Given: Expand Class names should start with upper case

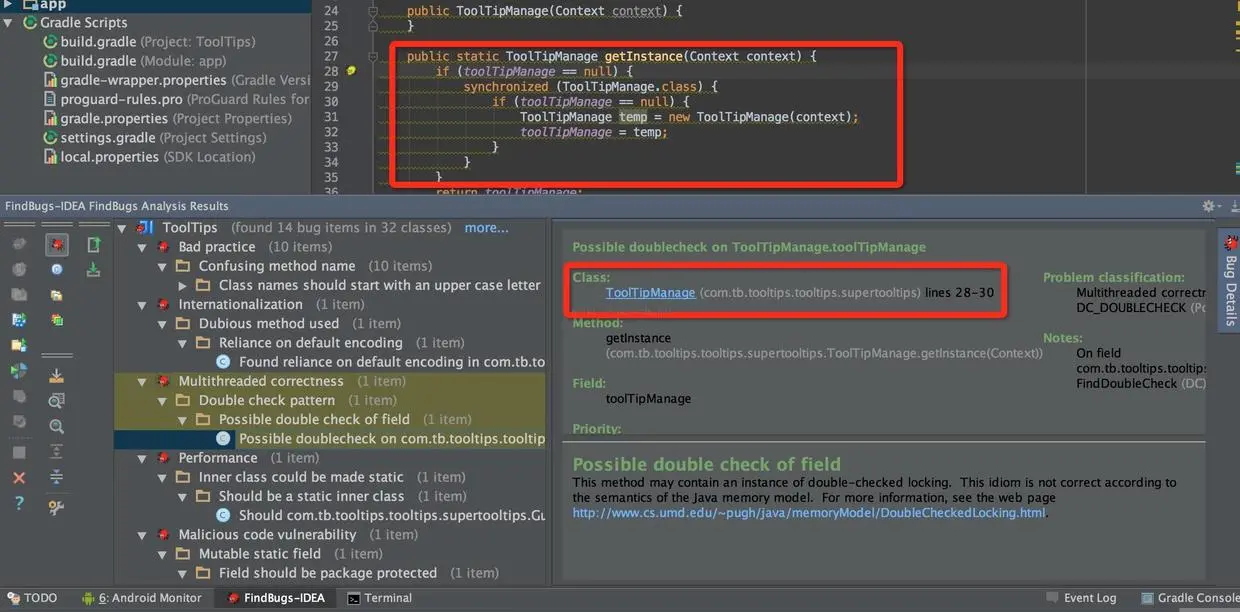Looking at the screenshot, I should click(x=182, y=285).
